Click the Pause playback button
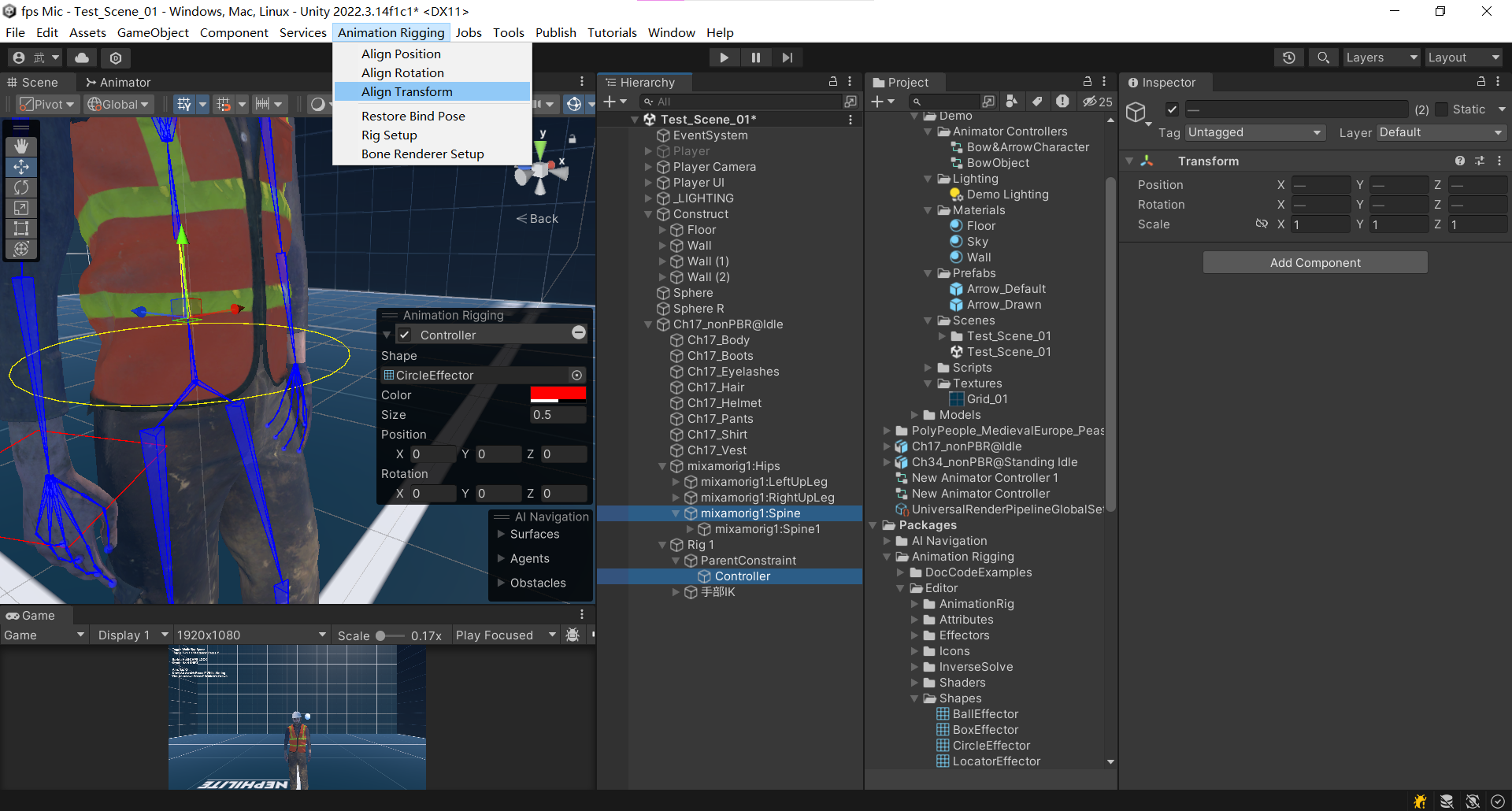Viewport: 1512px width, 811px height. tap(756, 57)
